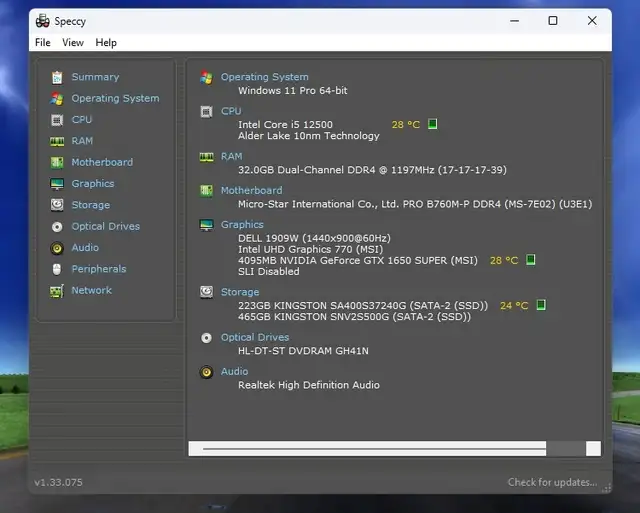Select Summary in the sidebar
Viewport: 640px width, 513px height.
click(96, 77)
